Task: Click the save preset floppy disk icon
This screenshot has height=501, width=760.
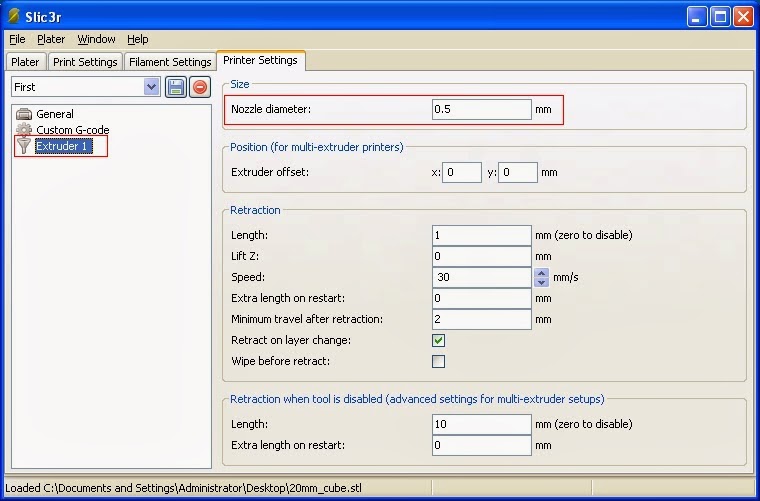Action: 175,87
